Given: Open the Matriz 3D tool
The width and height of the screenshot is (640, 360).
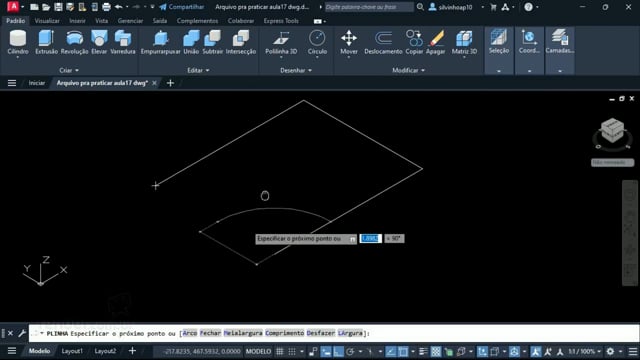Looking at the screenshot, I should tap(464, 42).
